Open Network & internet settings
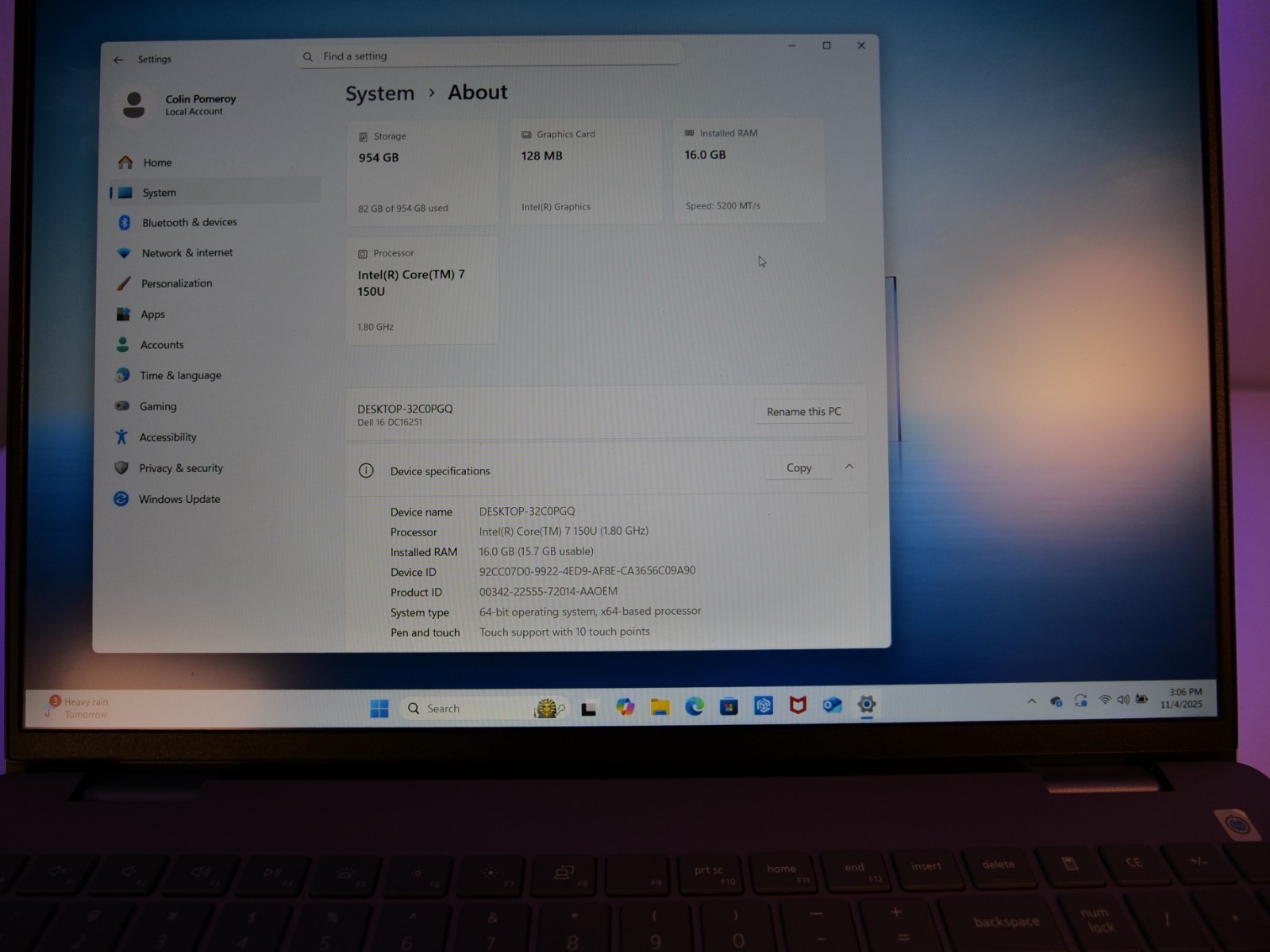 point(214,253)
